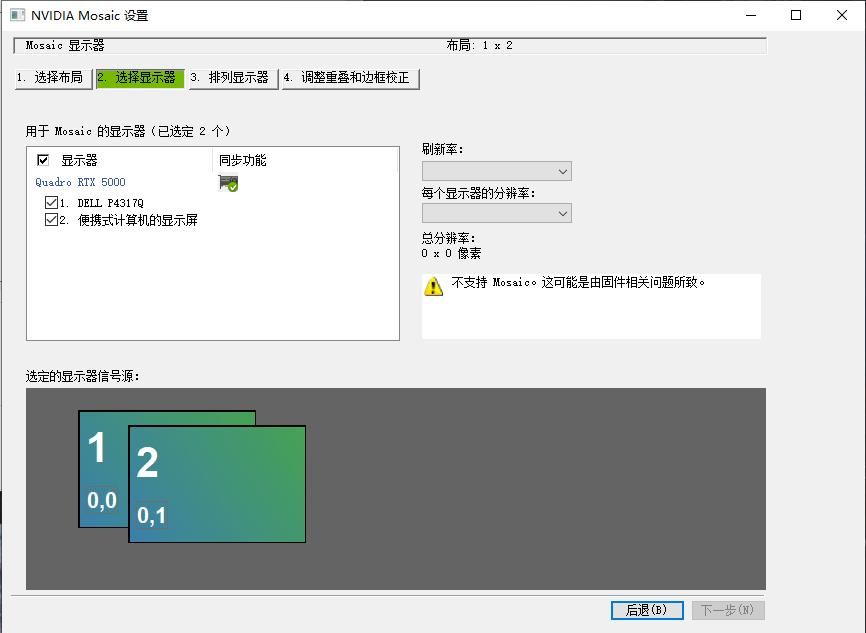866x633 pixels.
Task: Toggle the select-all 显示器 header checkbox
Action: click(43, 160)
